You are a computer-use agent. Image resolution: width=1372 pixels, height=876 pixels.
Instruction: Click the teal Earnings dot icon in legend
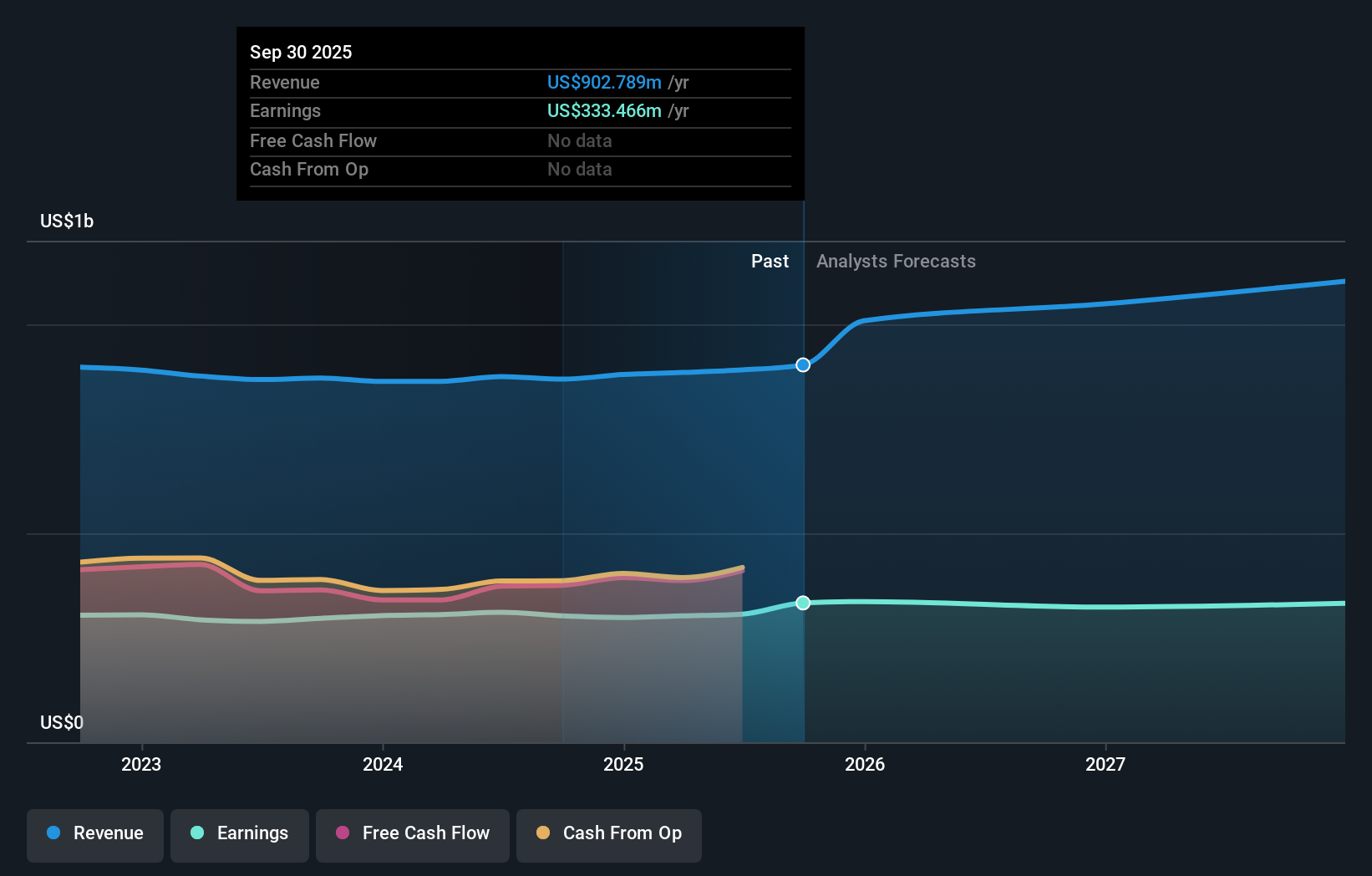pyautogui.click(x=197, y=833)
